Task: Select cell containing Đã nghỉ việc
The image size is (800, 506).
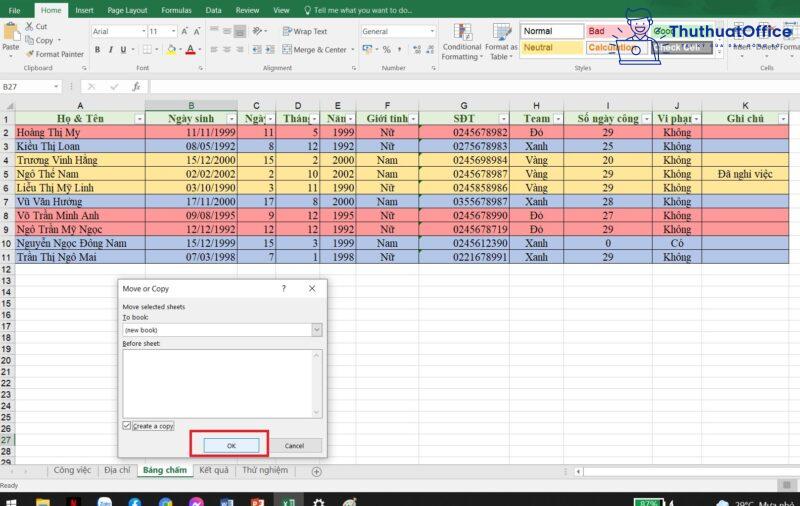Action: tap(745, 174)
